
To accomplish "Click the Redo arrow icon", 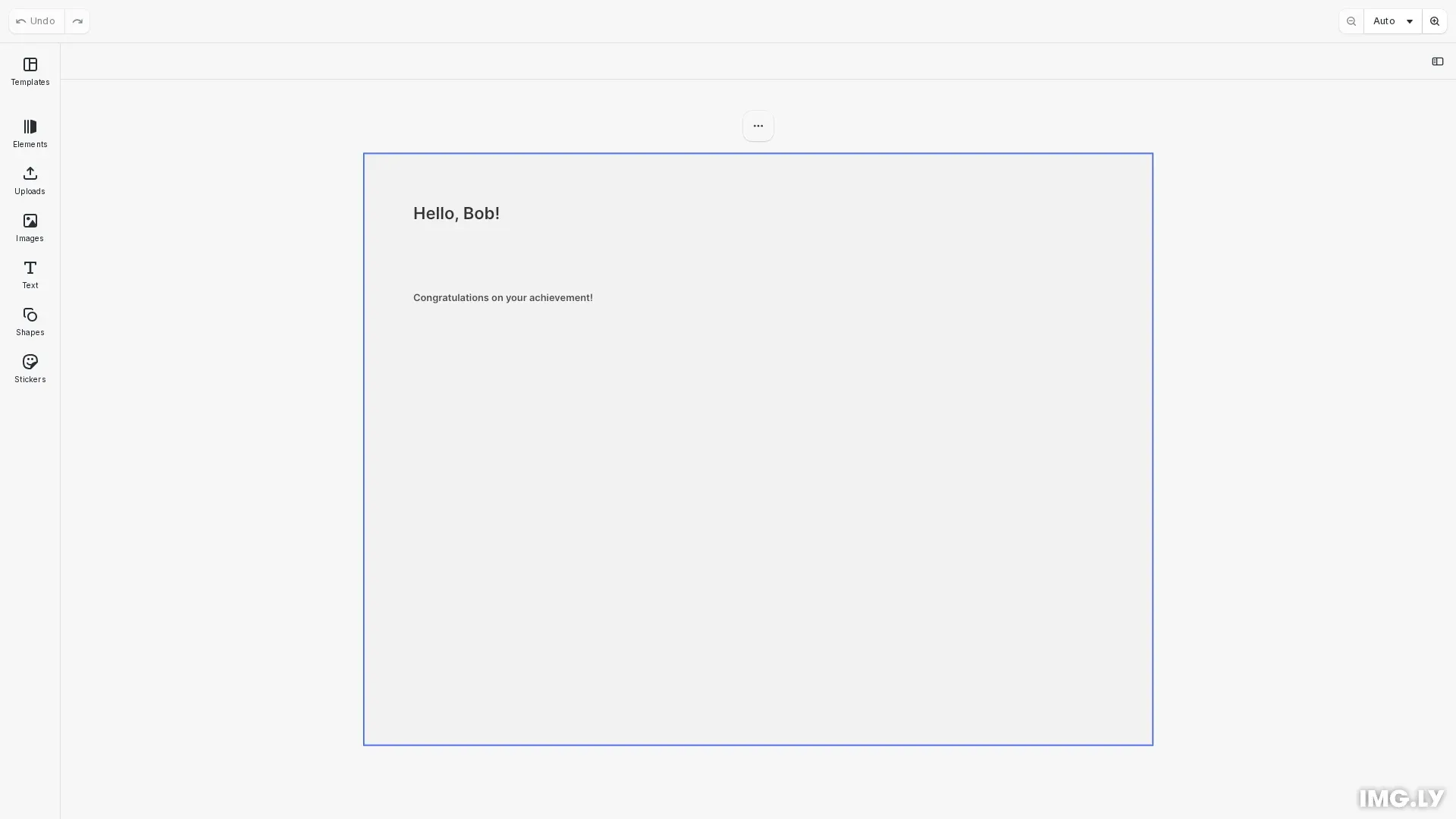I will [x=77, y=20].
